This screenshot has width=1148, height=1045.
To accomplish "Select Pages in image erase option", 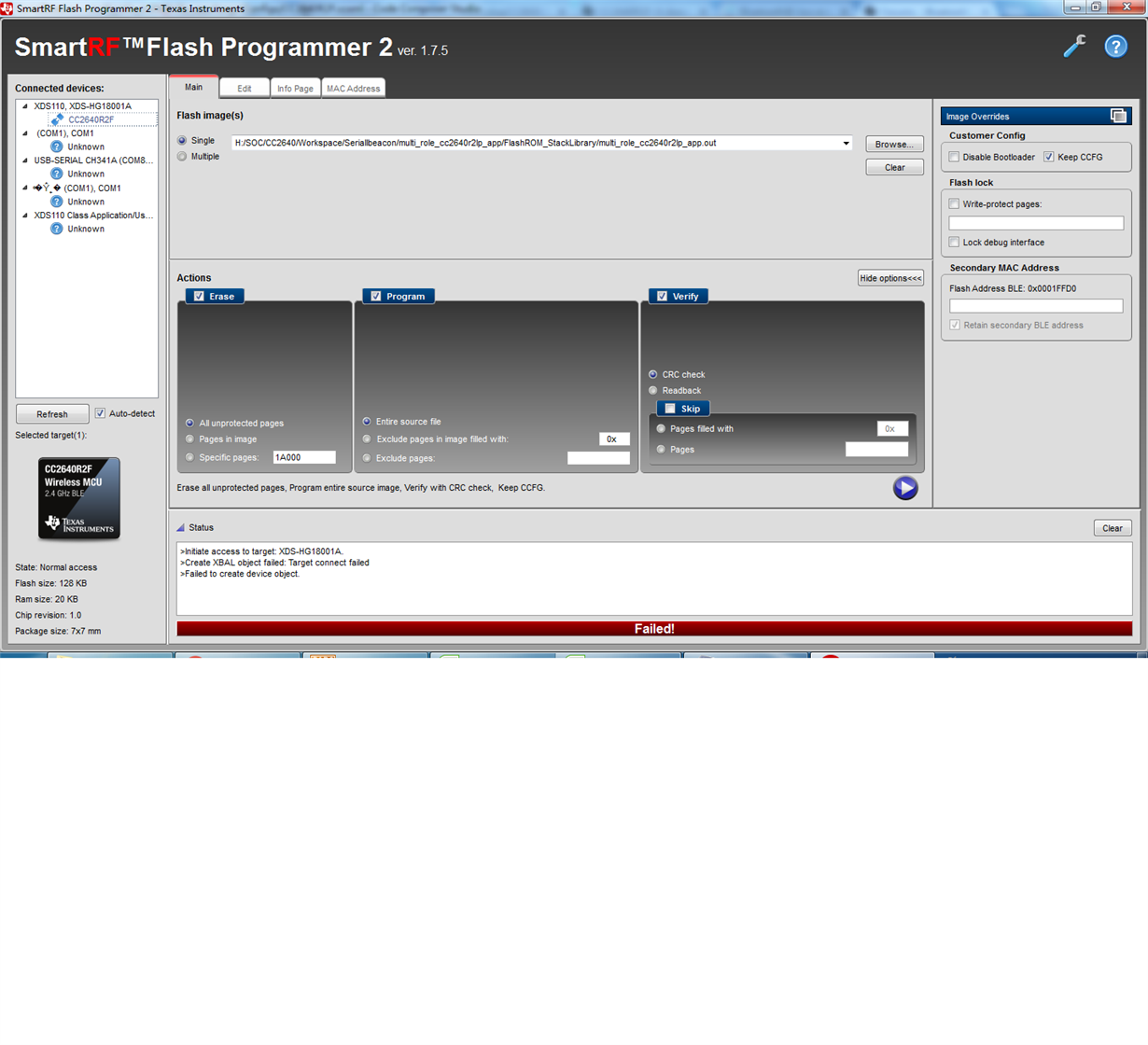I will tap(190, 439).
